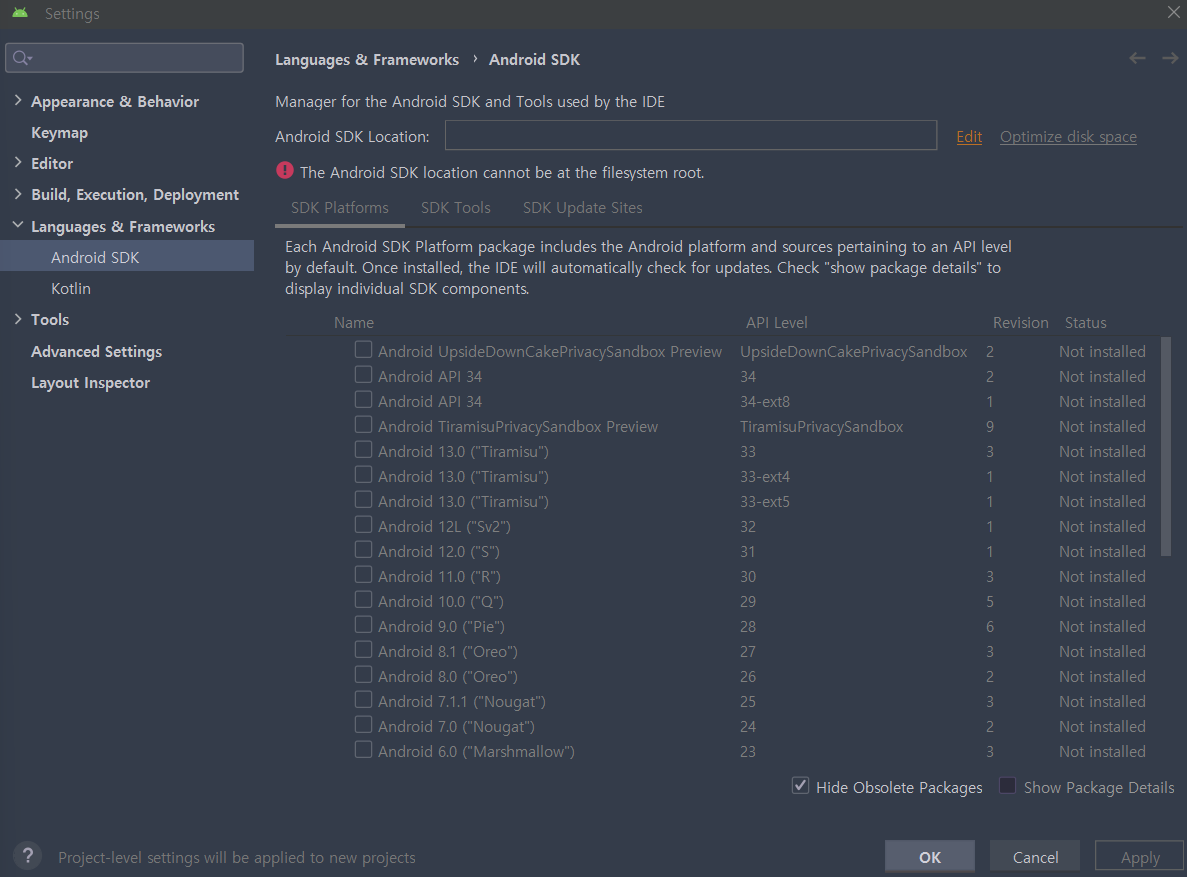
Task: Switch to SDK Platforms tab
Action: [339, 208]
